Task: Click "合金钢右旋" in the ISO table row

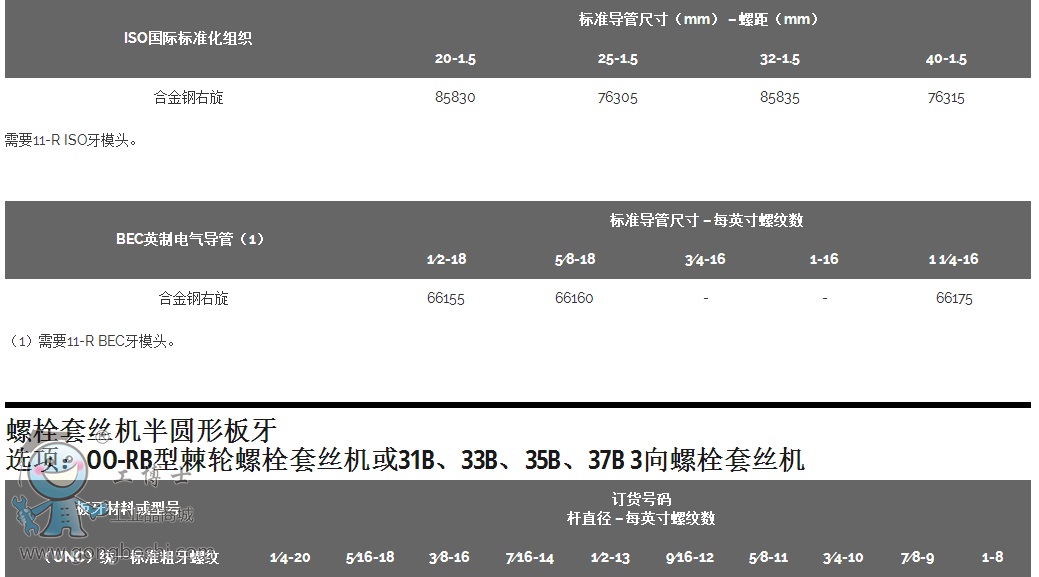Action: (x=188, y=97)
